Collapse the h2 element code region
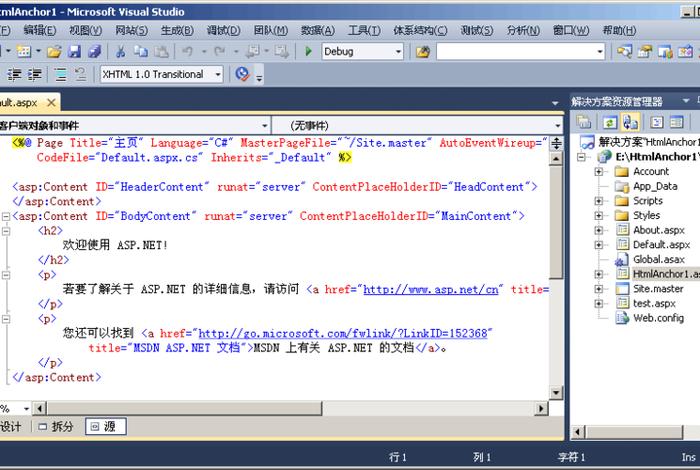This screenshot has height=470, width=700. coord(5,231)
